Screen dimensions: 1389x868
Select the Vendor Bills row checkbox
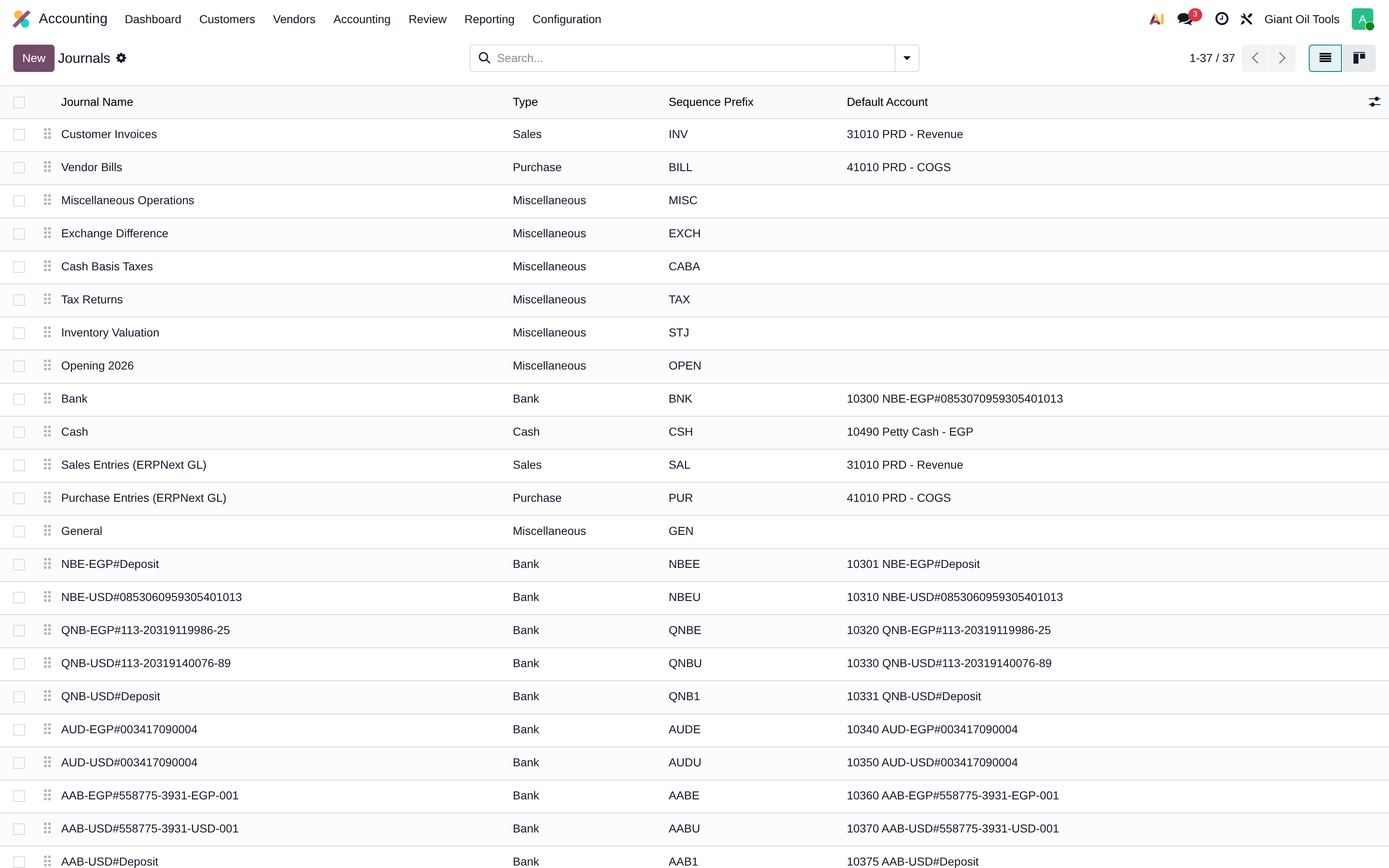point(19,168)
